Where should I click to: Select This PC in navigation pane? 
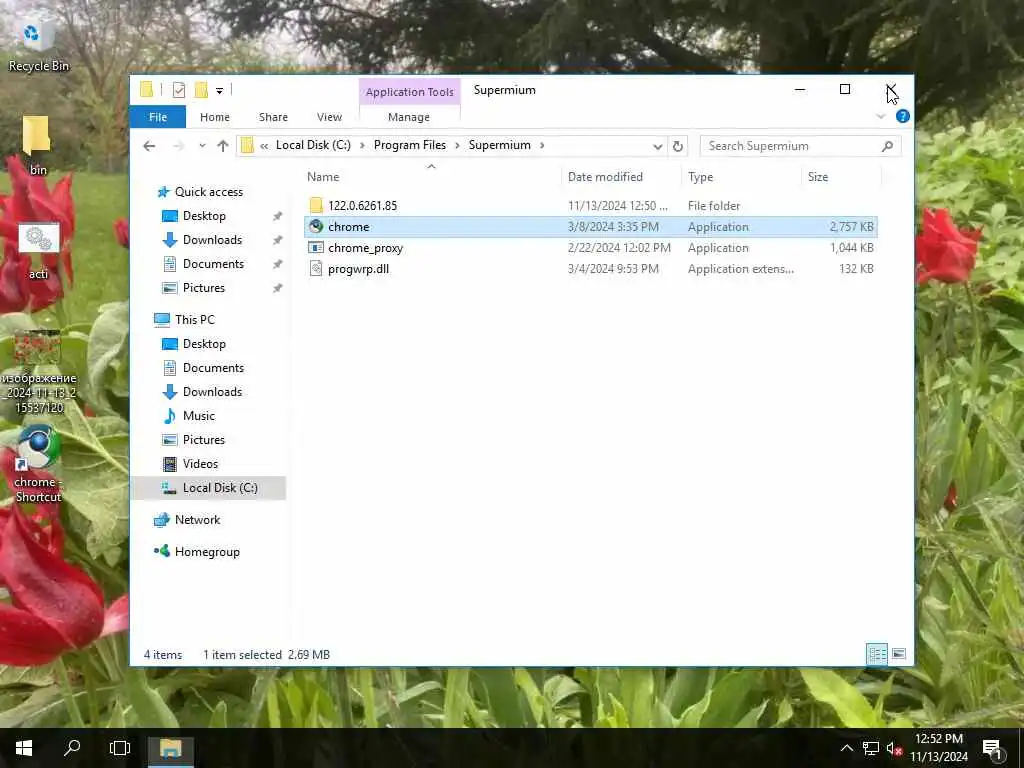[x=194, y=320]
